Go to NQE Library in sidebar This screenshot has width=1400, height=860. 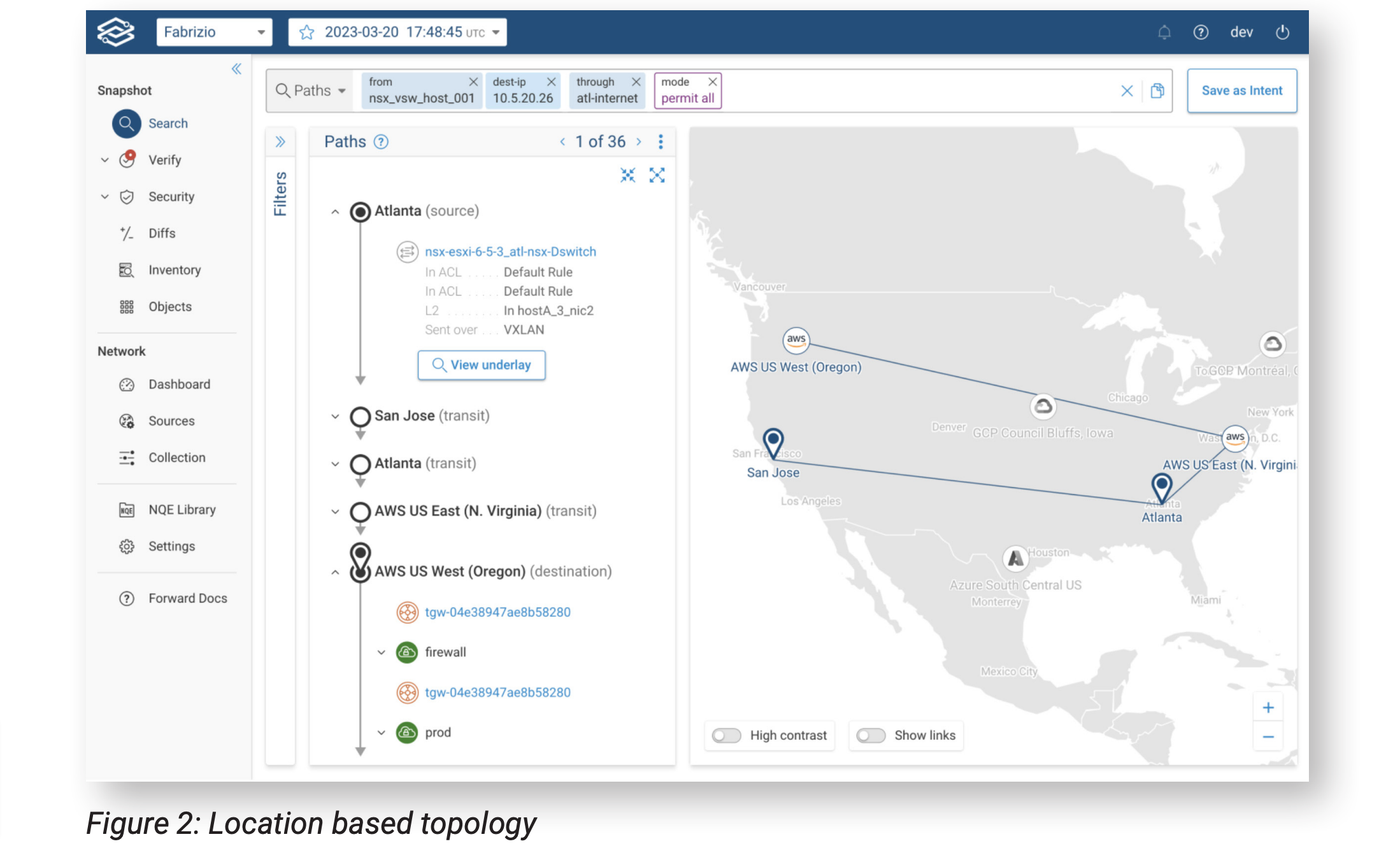(x=182, y=510)
